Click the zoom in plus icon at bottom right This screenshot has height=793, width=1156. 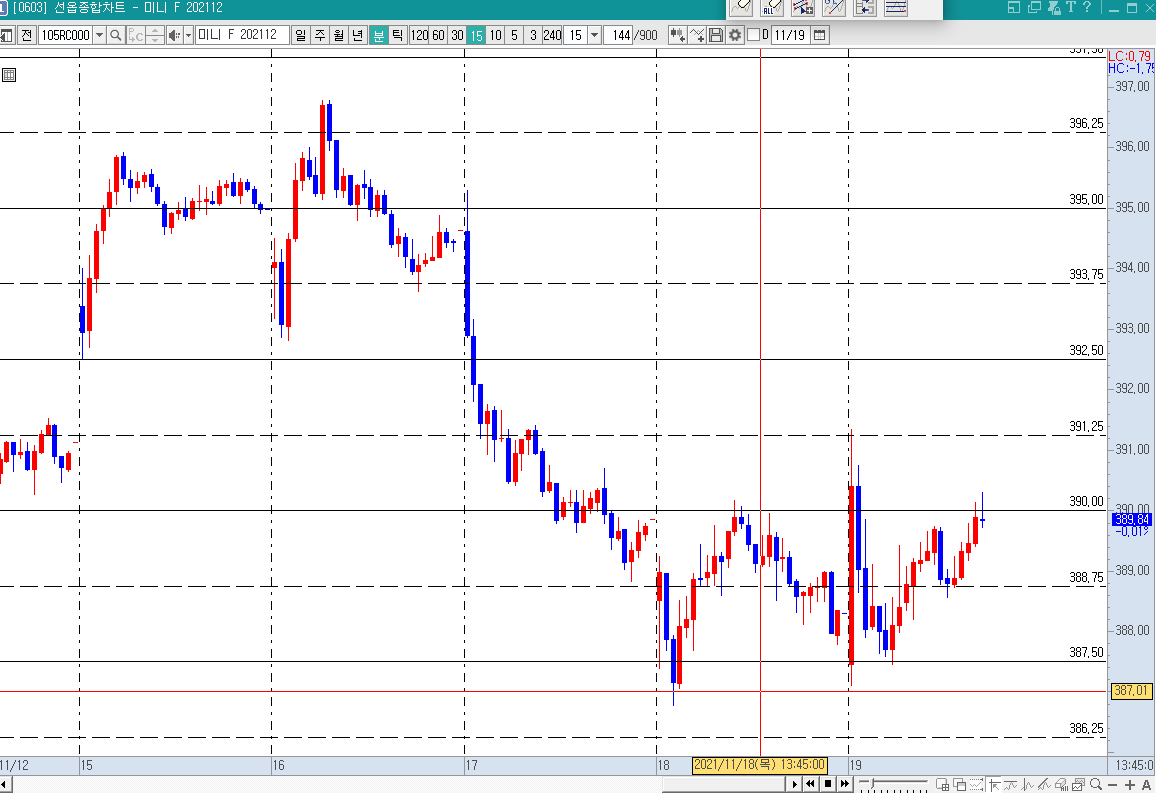tap(1129, 785)
